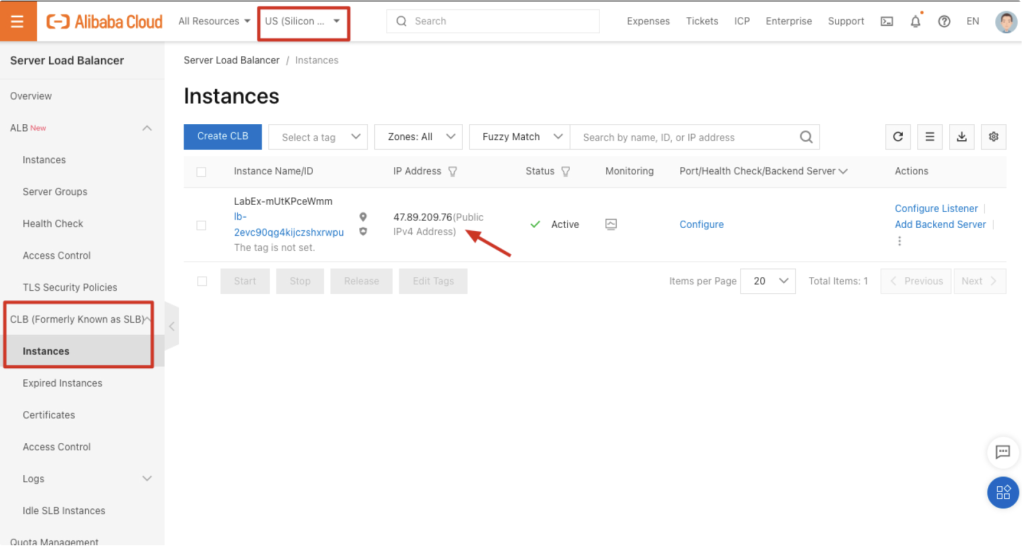The width and height of the screenshot is (1024, 547).
Task: Click Server Load Balancer breadcrumb
Action: pos(231,60)
